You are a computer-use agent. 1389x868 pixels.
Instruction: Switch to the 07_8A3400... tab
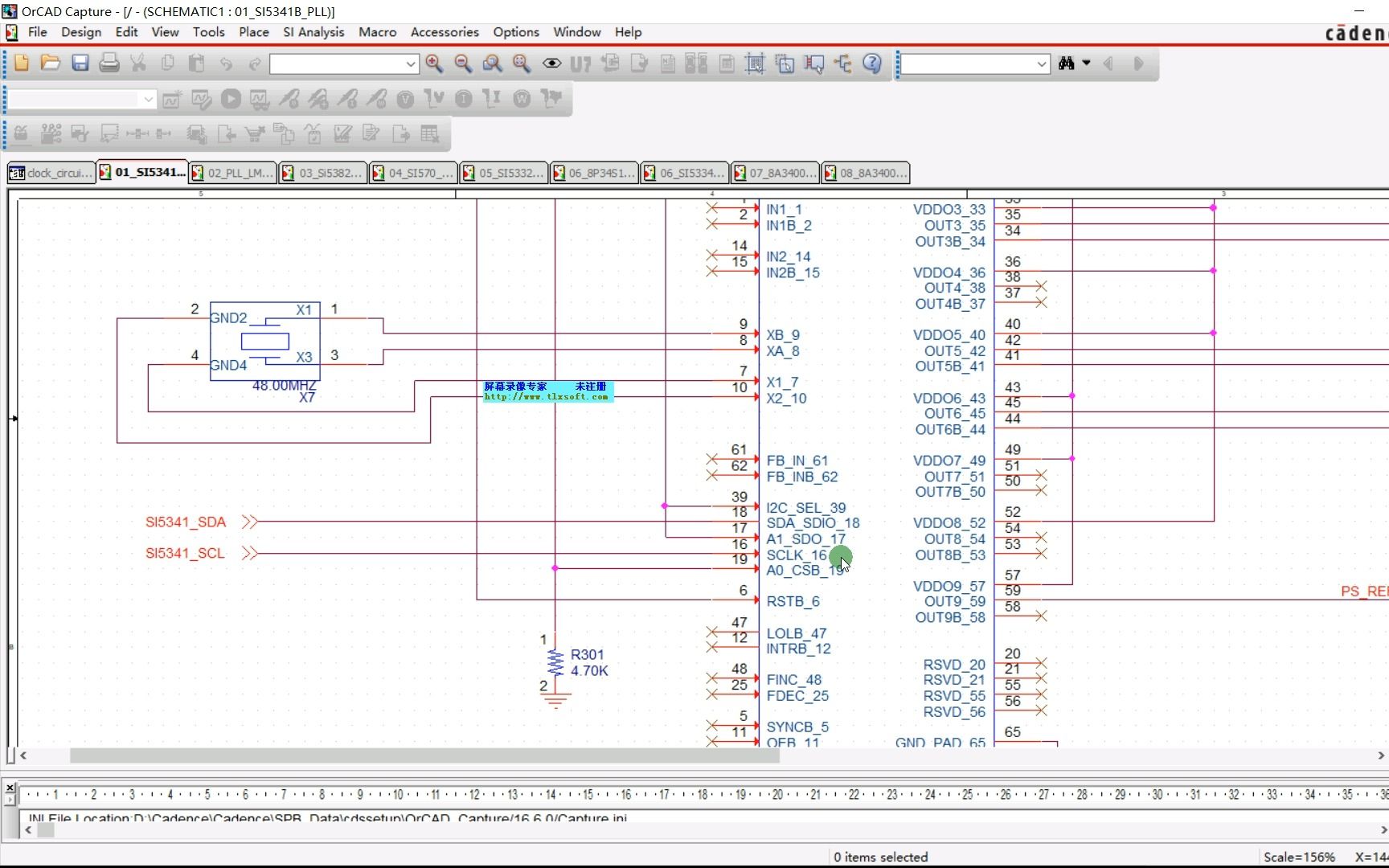(x=775, y=173)
